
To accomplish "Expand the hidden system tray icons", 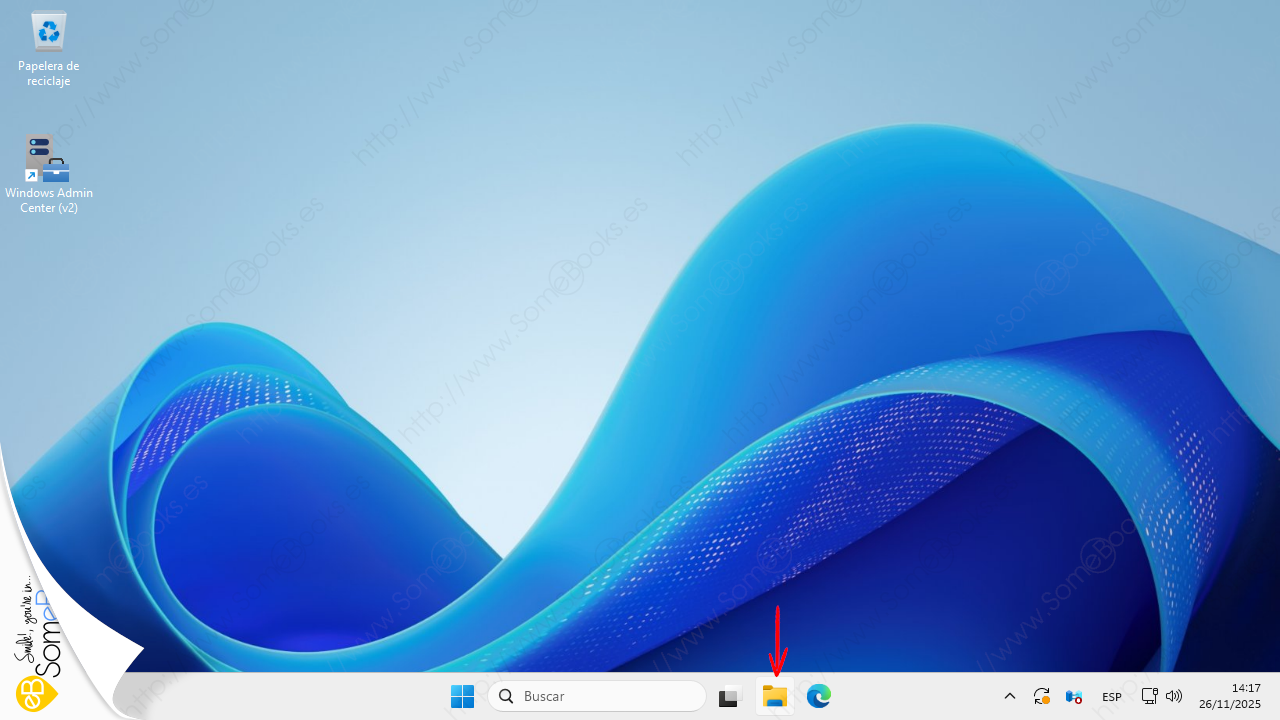I will (x=1009, y=696).
